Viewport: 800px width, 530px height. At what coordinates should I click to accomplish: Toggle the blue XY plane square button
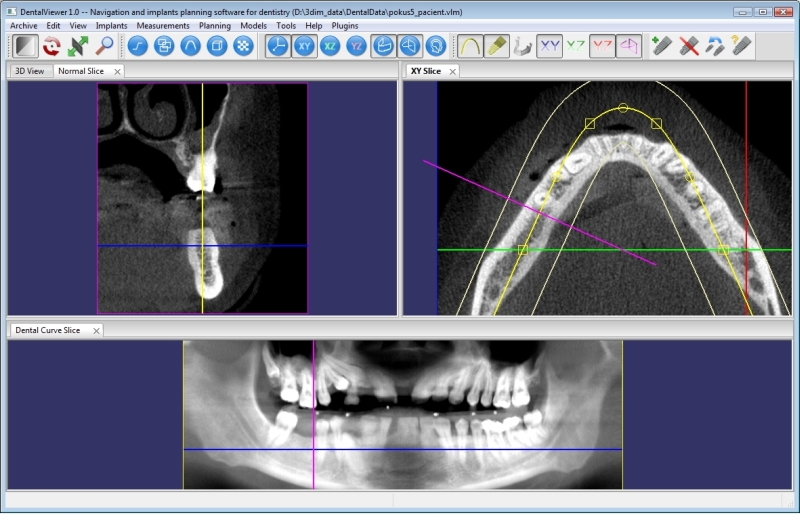pyautogui.click(x=549, y=46)
